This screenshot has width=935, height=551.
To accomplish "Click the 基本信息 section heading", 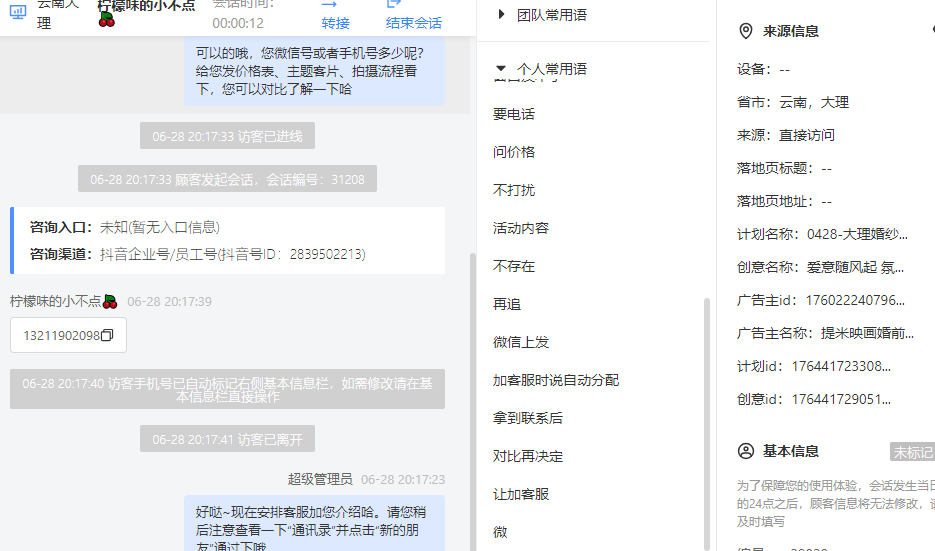I will tap(791, 451).
